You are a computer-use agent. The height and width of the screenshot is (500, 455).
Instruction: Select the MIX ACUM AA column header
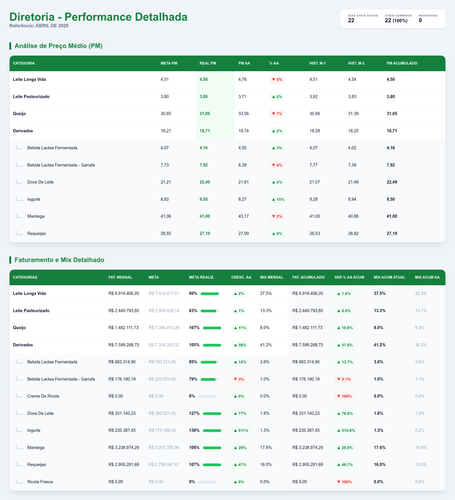click(x=427, y=277)
